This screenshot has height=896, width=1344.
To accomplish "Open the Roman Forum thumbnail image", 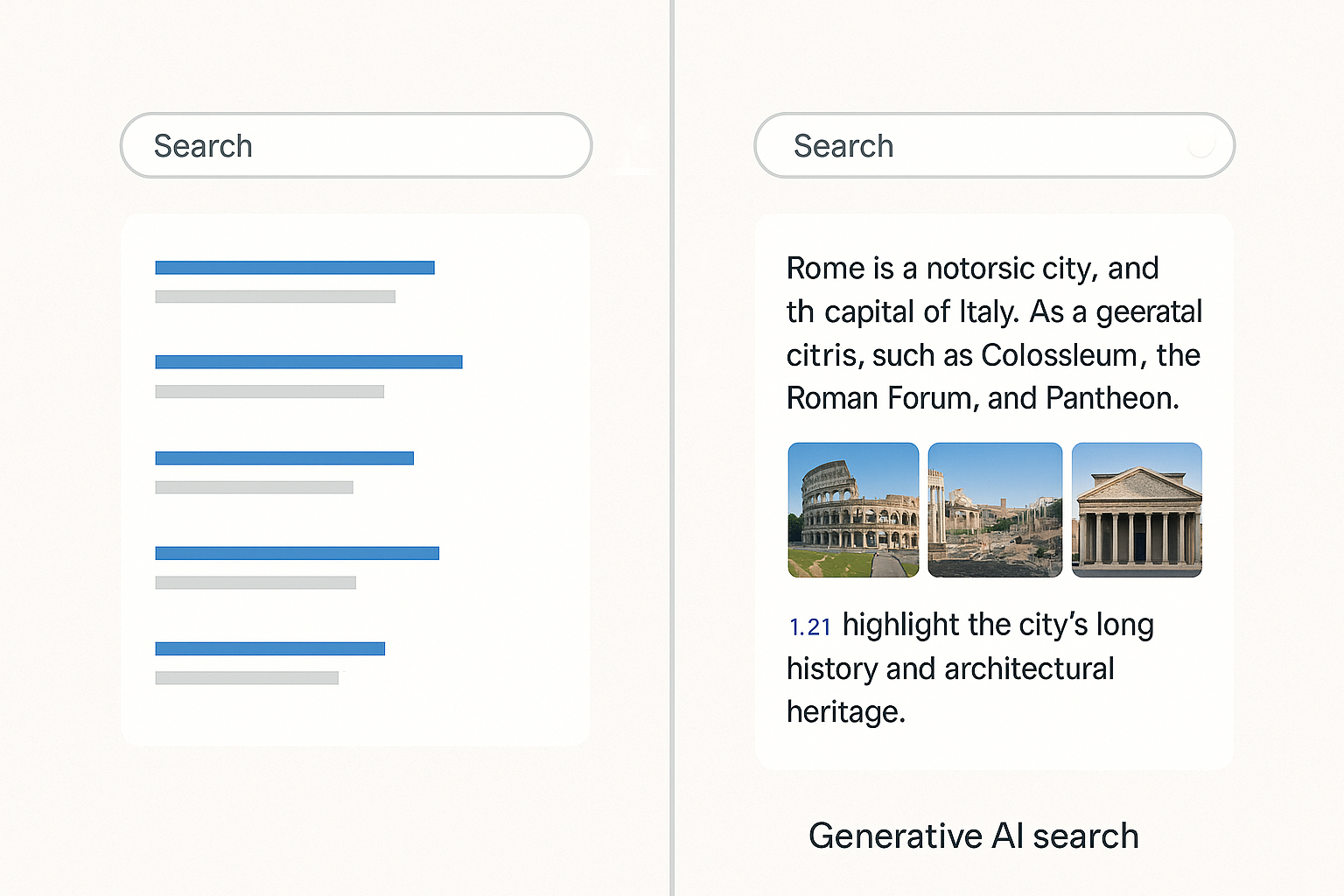I will [x=995, y=510].
